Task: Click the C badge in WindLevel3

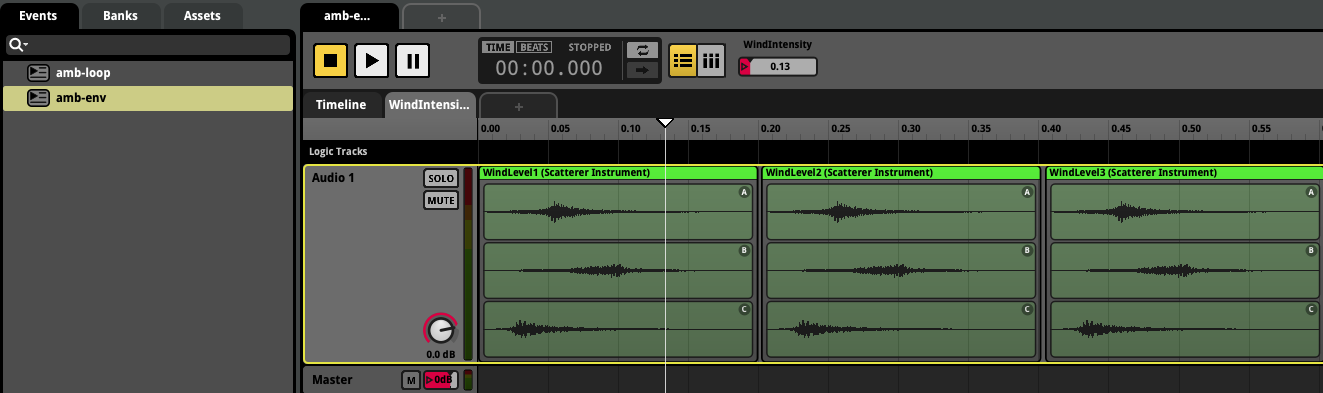Action: (x=1311, y=310)
